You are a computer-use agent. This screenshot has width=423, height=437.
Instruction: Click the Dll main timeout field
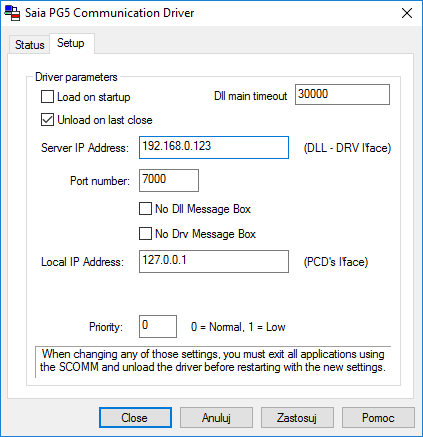coord(342,94)
